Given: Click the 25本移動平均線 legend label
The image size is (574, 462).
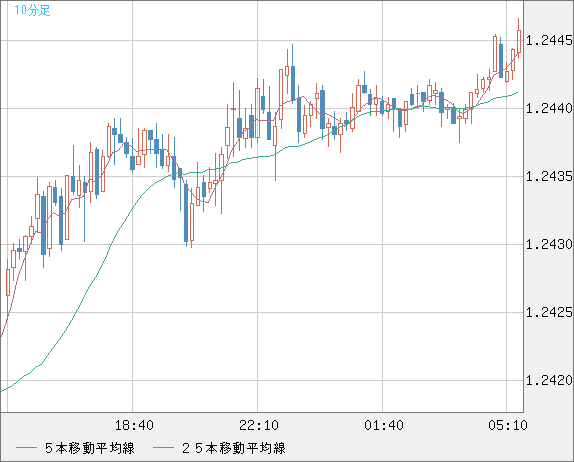Looking at the screenshot, I should coord(234,448).
